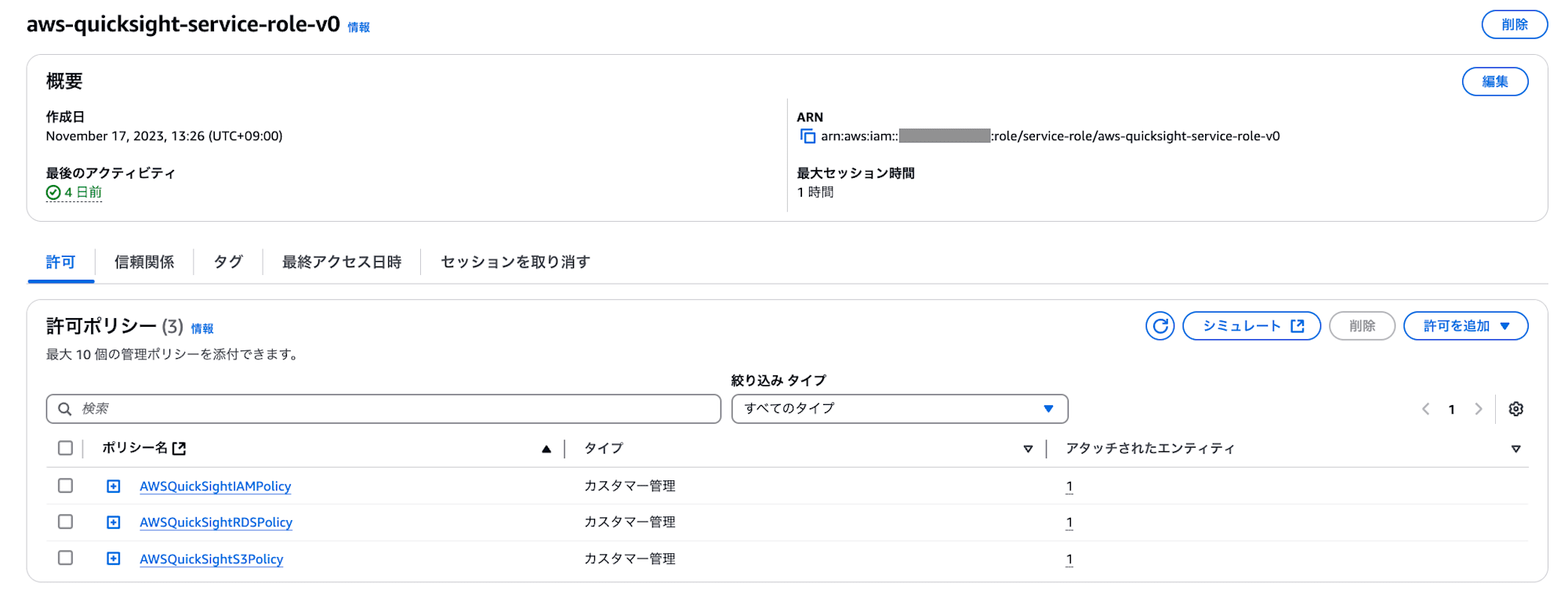Open the 許可を追加 dropdown button

pyautogui.click(x=1466, y=326)
